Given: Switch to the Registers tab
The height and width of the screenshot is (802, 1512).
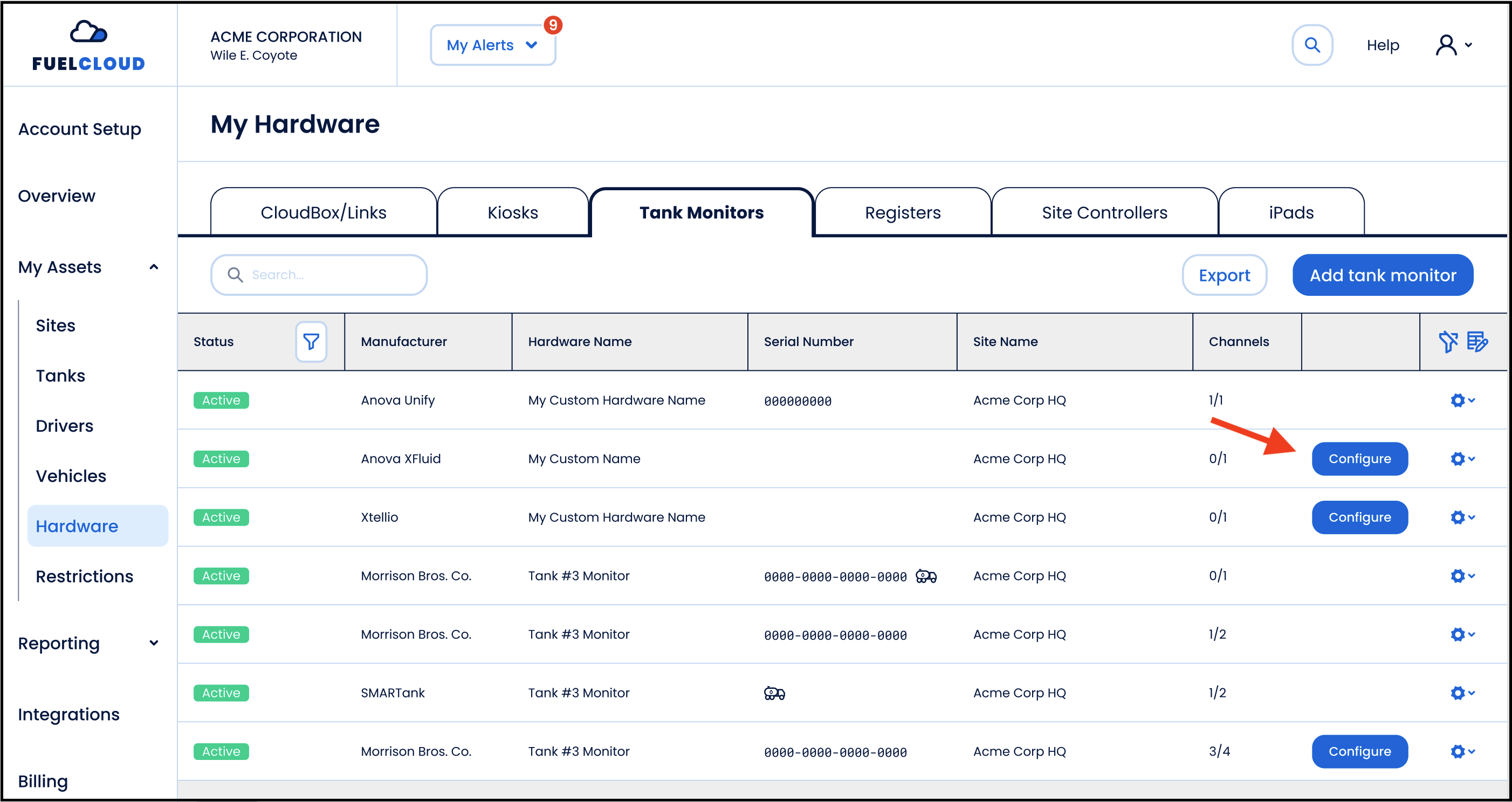Looking at the screenshot, I should [x=903, y=212].
